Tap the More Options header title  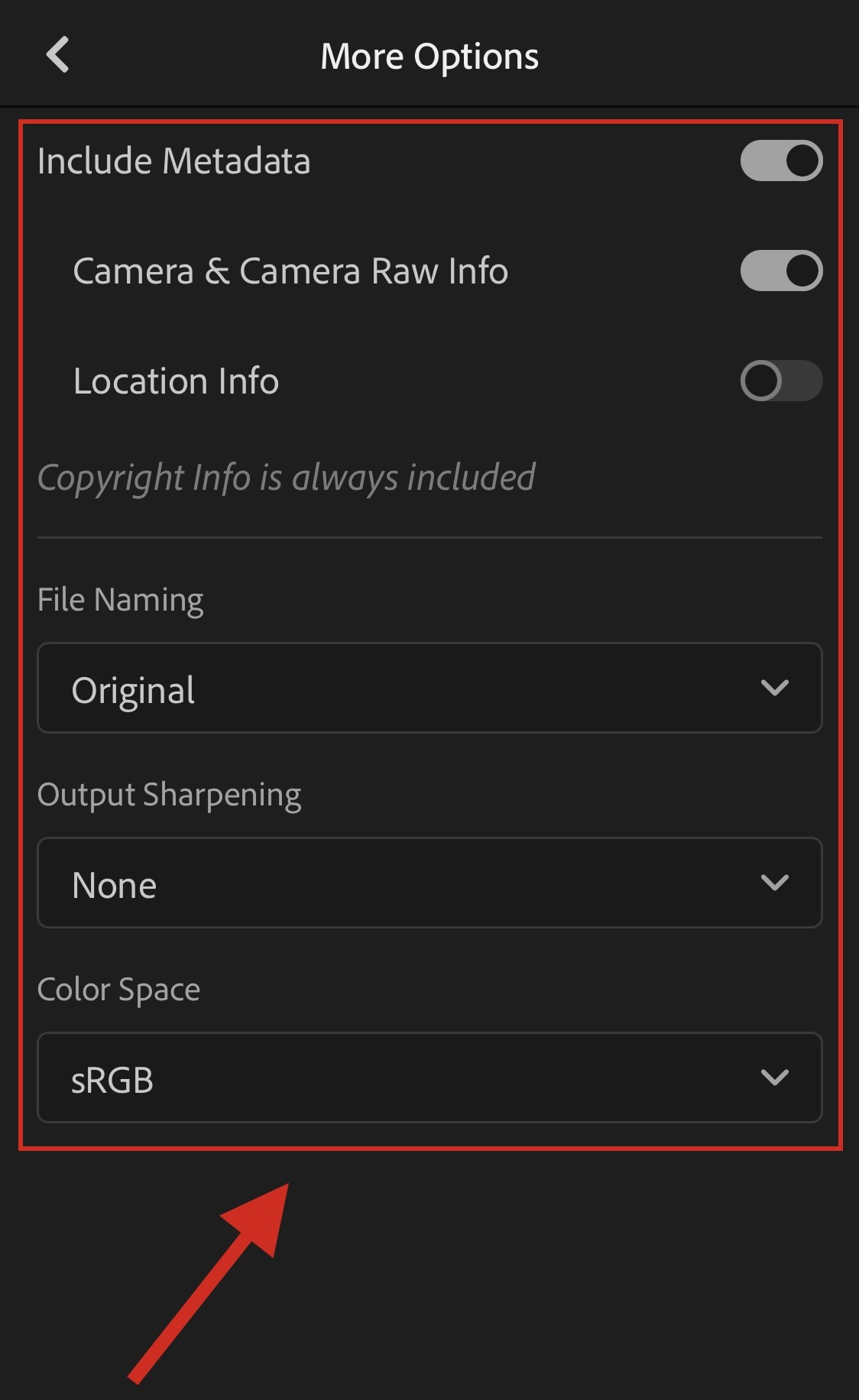click(x=429, y=57)
